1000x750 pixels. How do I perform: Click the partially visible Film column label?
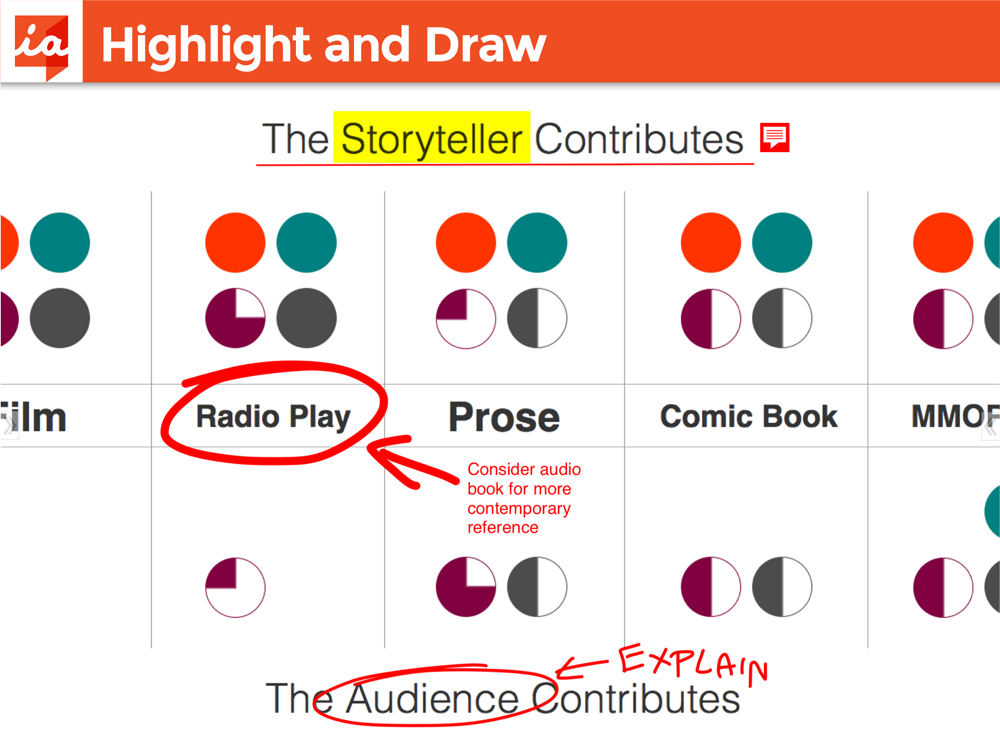point(33,418)
